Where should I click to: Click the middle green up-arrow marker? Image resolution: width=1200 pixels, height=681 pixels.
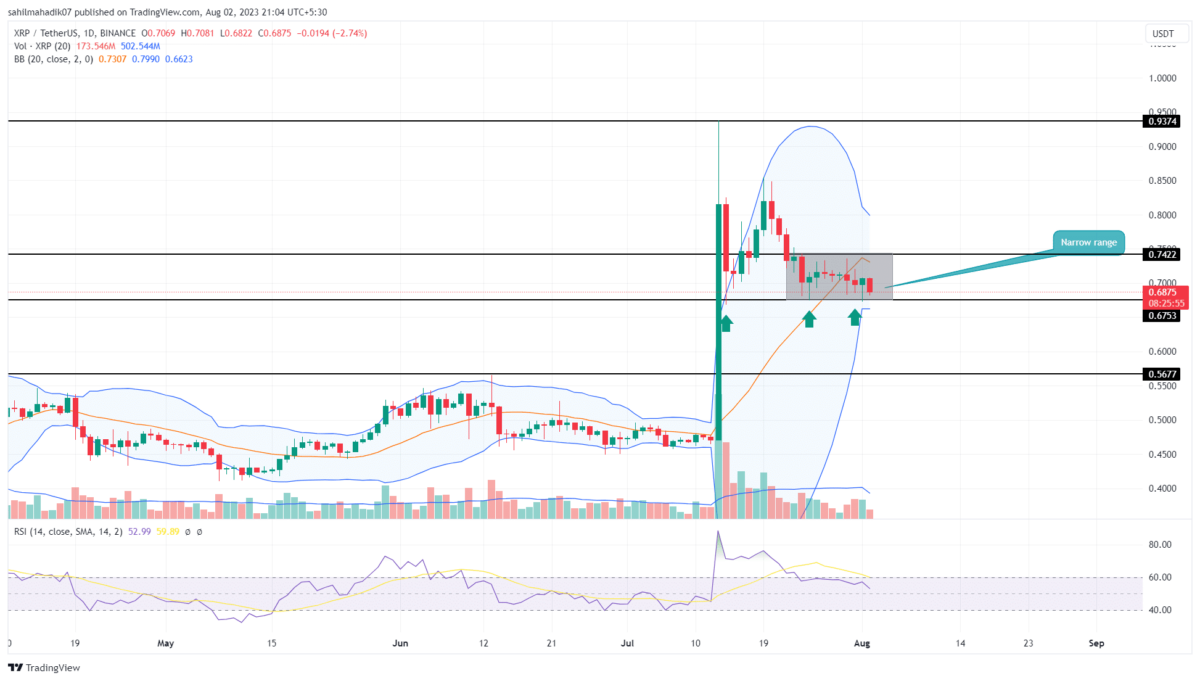coord(809,318)
